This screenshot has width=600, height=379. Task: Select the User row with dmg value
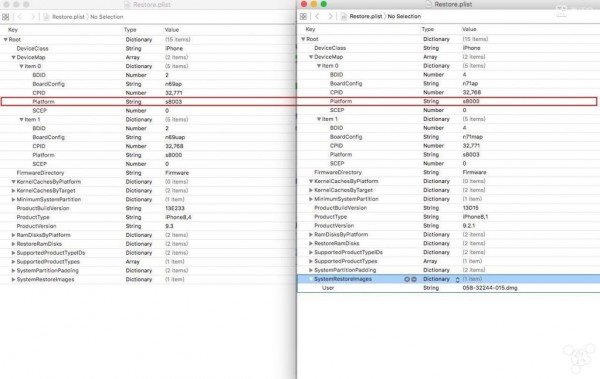click(x=448, y=288)
